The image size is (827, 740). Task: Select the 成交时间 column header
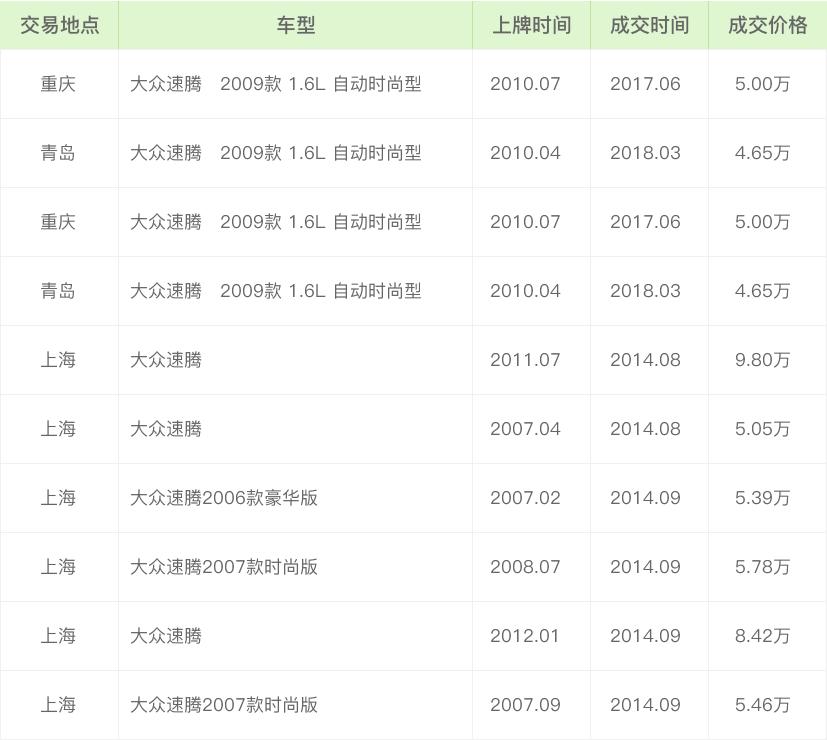[x=649, y=25]
